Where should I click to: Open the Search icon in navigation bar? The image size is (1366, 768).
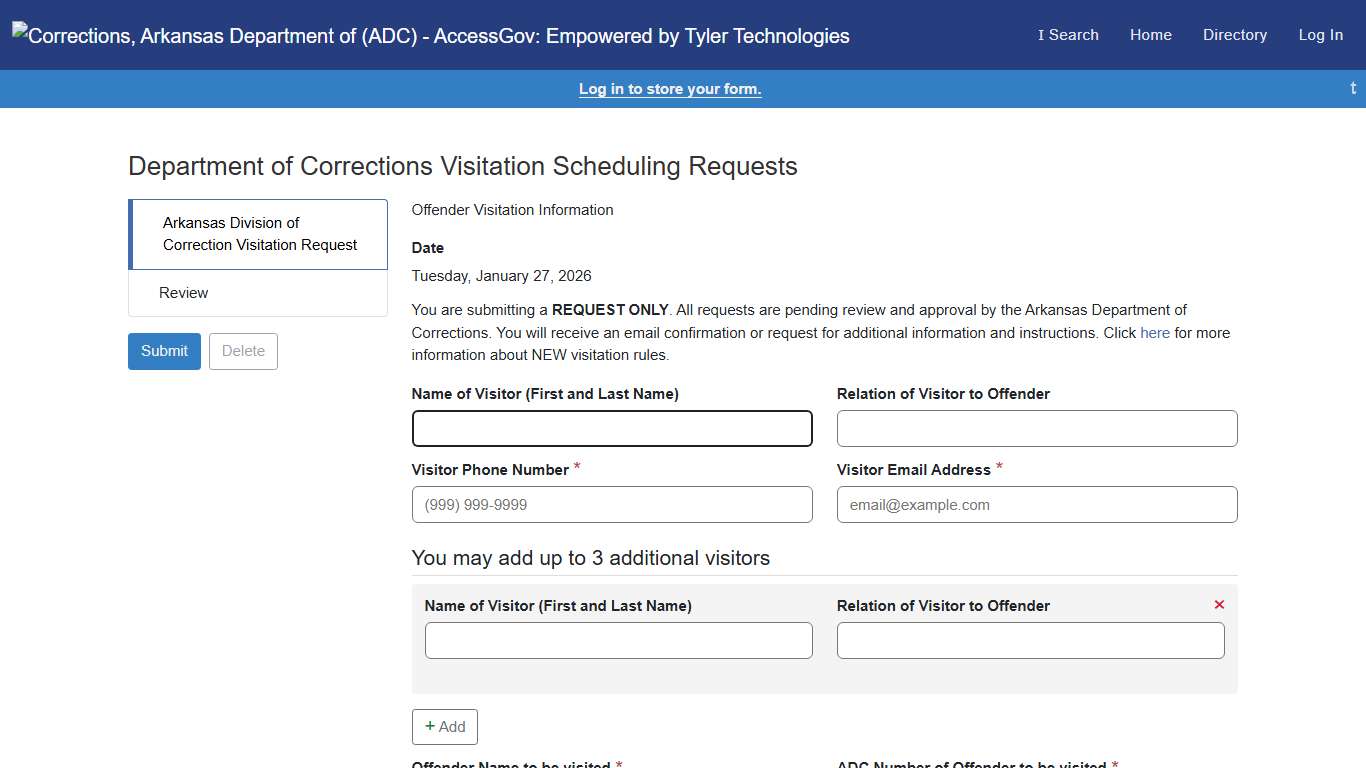[1067, 35]
